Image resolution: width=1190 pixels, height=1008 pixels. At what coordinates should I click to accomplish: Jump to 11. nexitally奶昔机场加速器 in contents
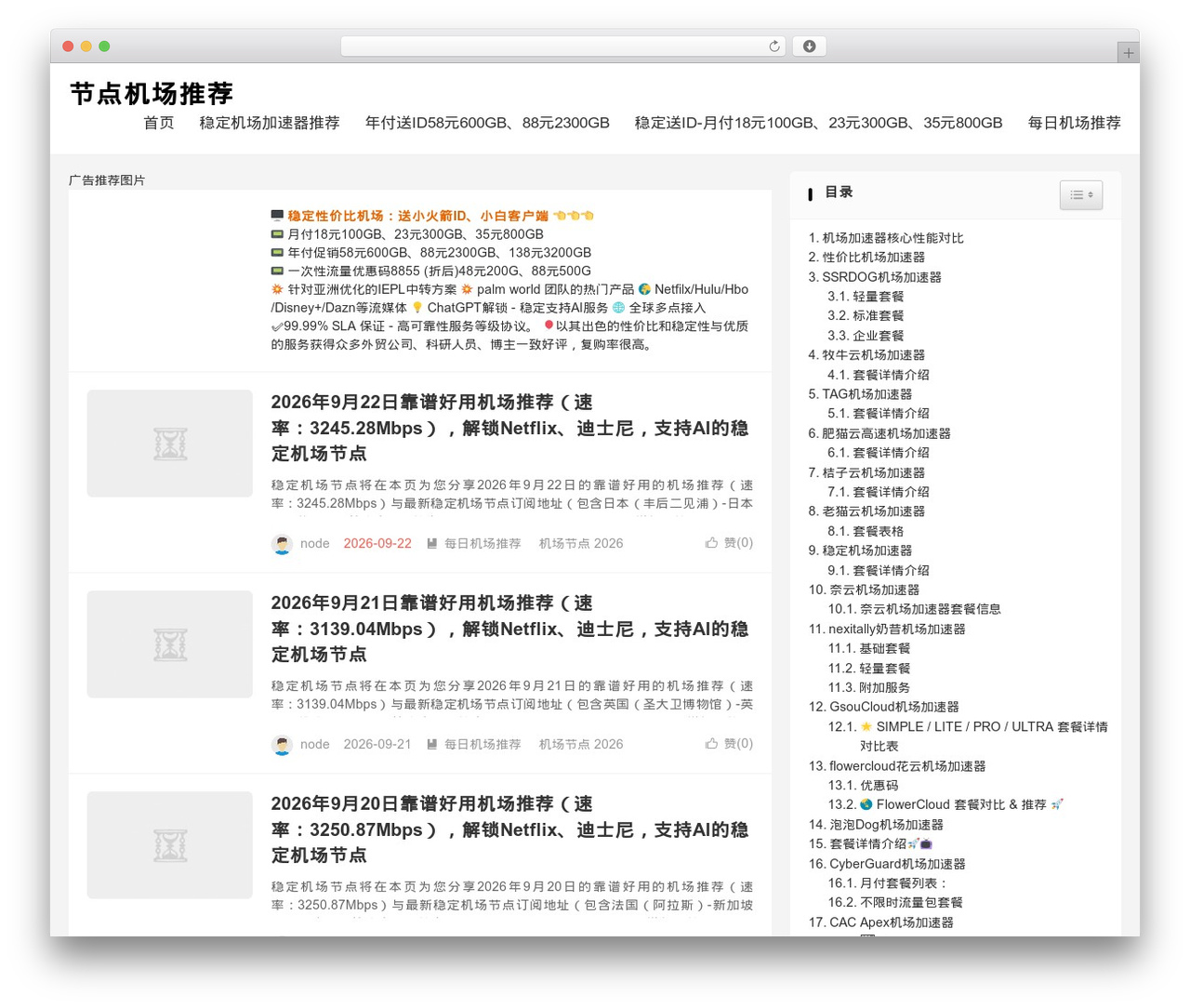coord(887,630)
